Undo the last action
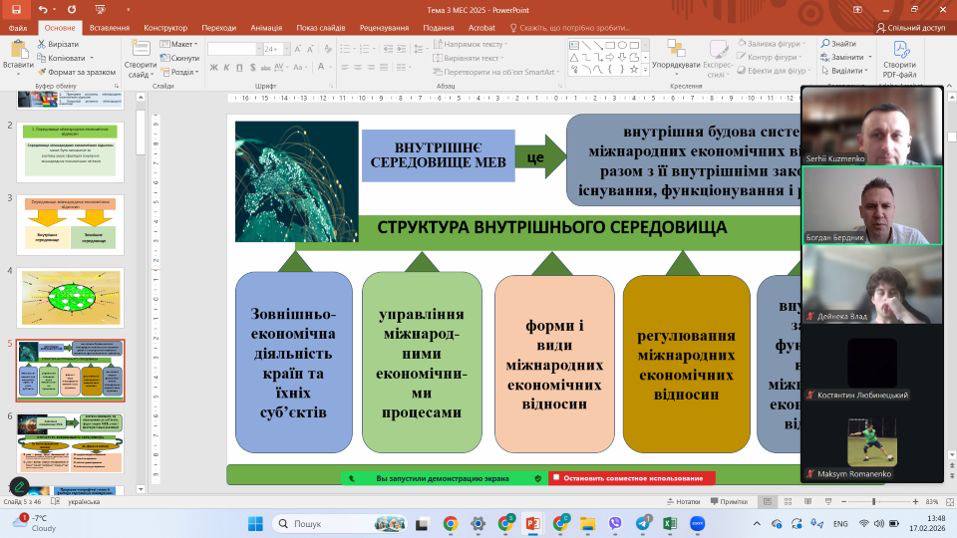This screenshot has height=538, width=957. 42,9
